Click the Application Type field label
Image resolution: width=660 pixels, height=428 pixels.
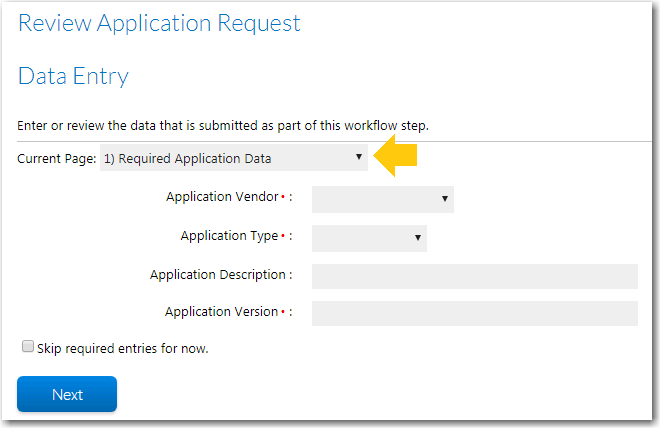(229, 236)
